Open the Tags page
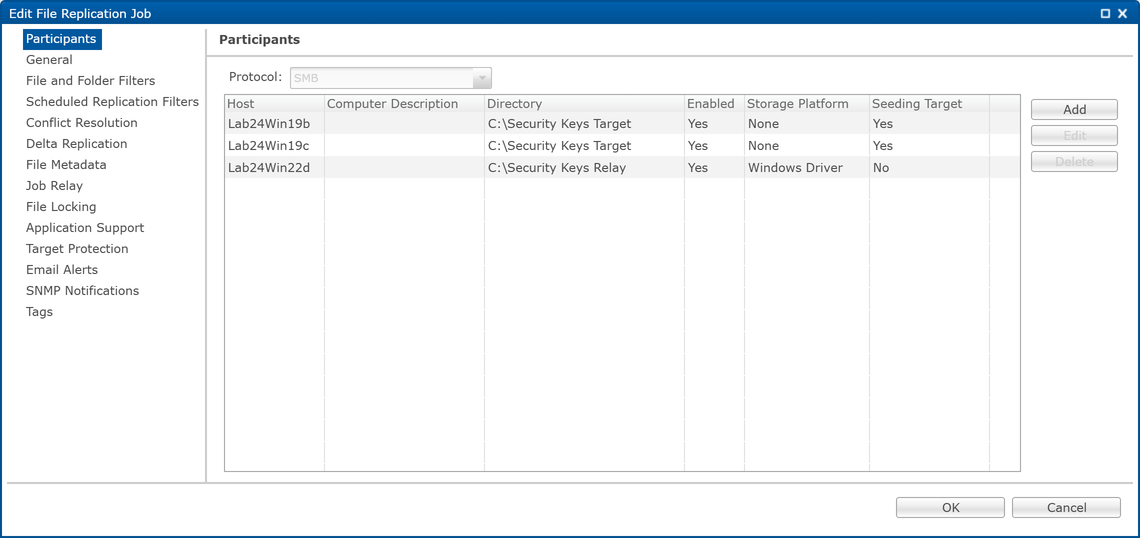This screenshot has width=1140, height=538. coord(39,312)
